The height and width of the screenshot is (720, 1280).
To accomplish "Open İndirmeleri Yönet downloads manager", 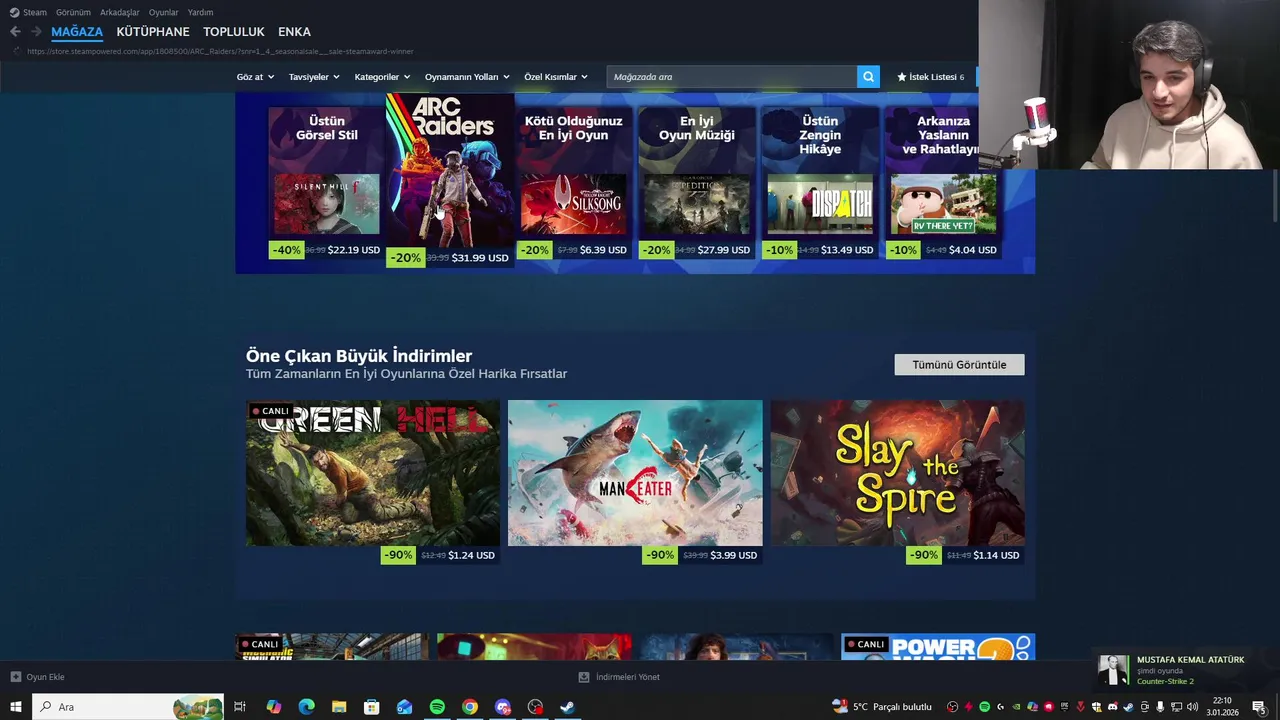I will (x=620, y=677).
